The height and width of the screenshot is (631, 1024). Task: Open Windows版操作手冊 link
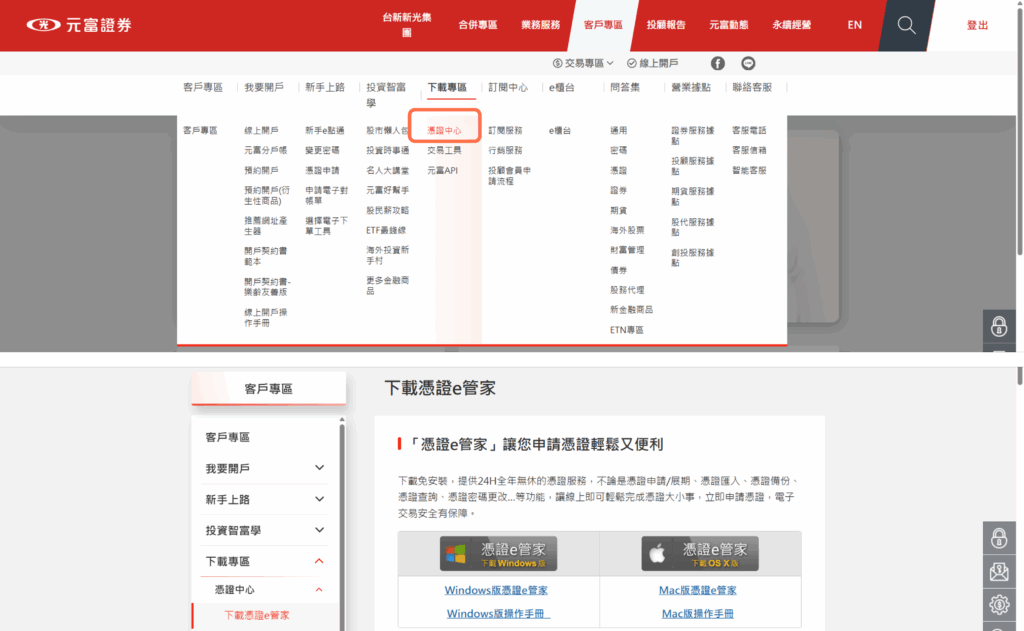pyautogui.click(x=498, y=614)
